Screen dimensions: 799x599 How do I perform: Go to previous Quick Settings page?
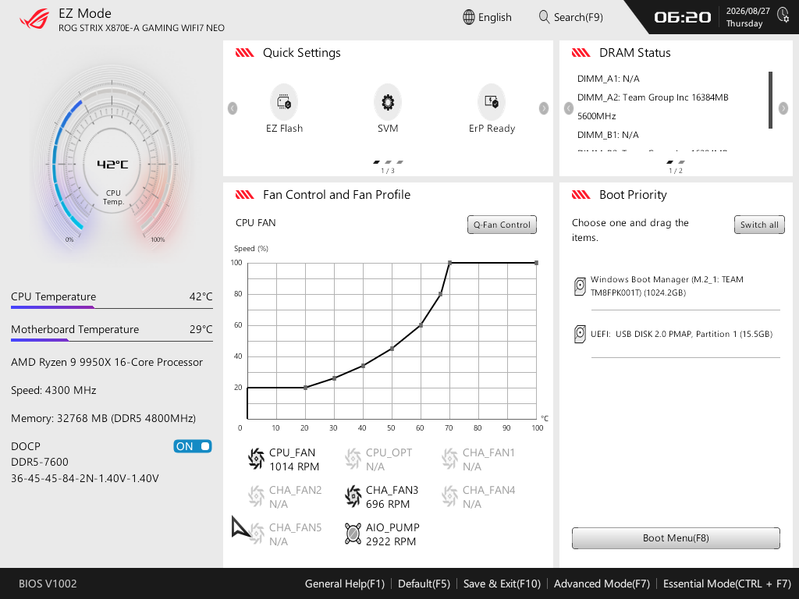[232, 108]
